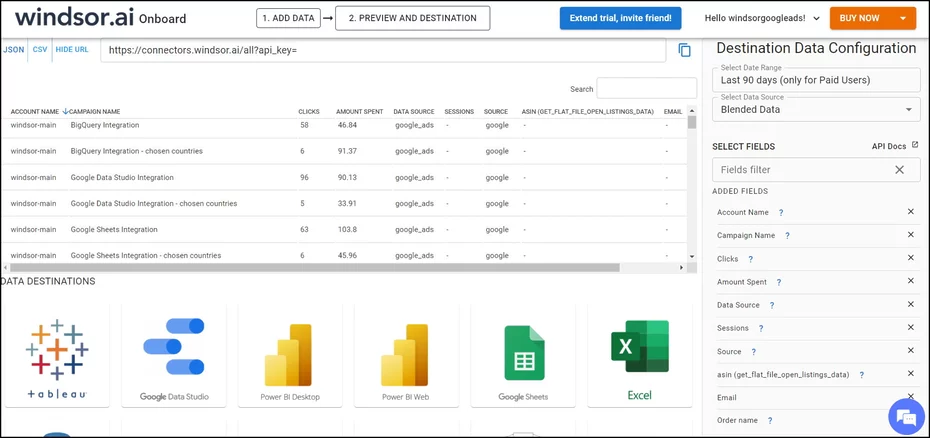
Task: Expand the BUY NOW dropdown arrow
Action: coord(903,18)
